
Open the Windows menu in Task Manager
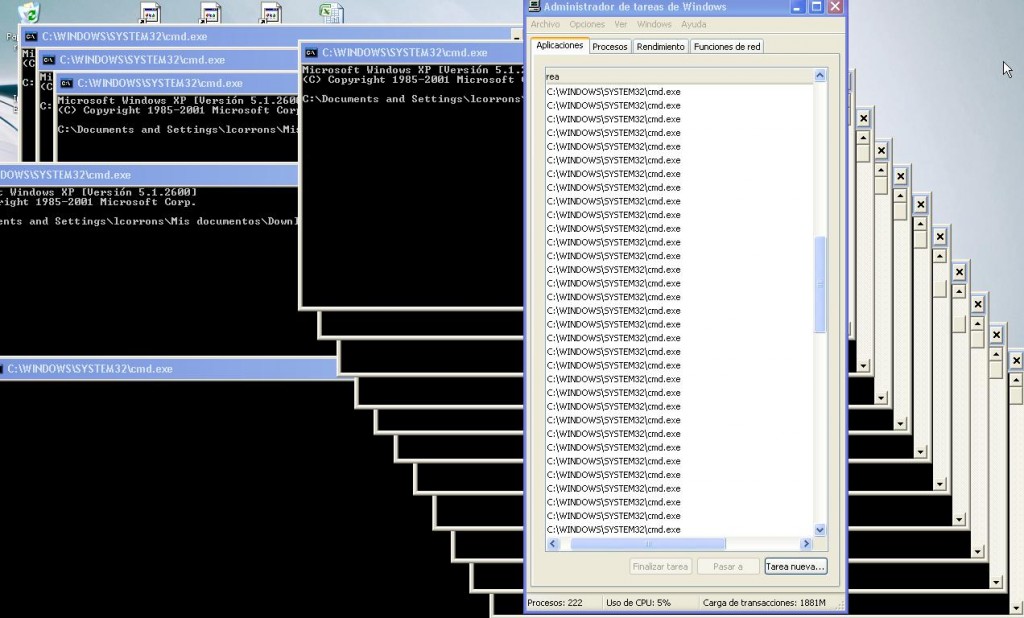click(654, 24)
